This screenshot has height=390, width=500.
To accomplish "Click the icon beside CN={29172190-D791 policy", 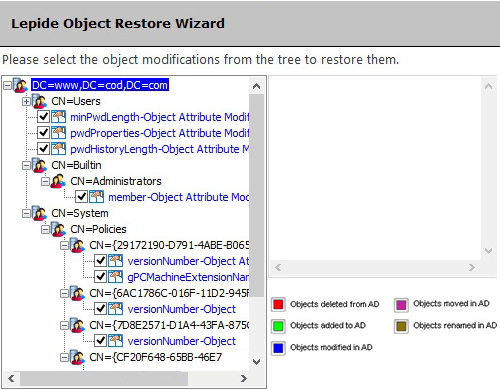I will 77,245.
